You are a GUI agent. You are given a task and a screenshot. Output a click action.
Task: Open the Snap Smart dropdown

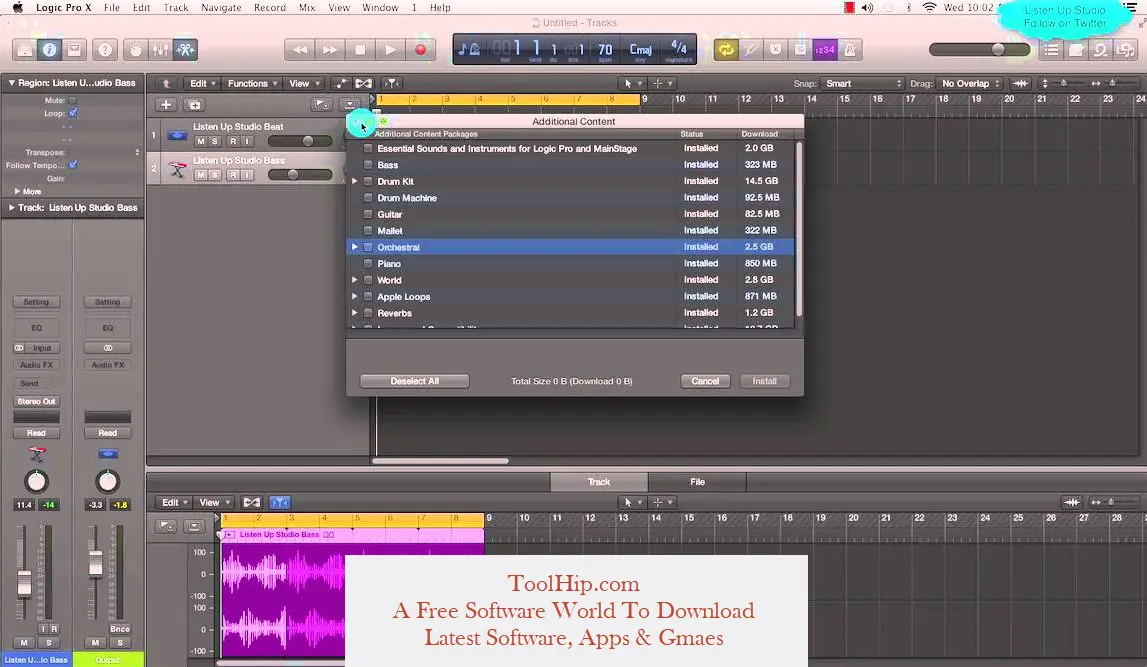pos(863,83)
